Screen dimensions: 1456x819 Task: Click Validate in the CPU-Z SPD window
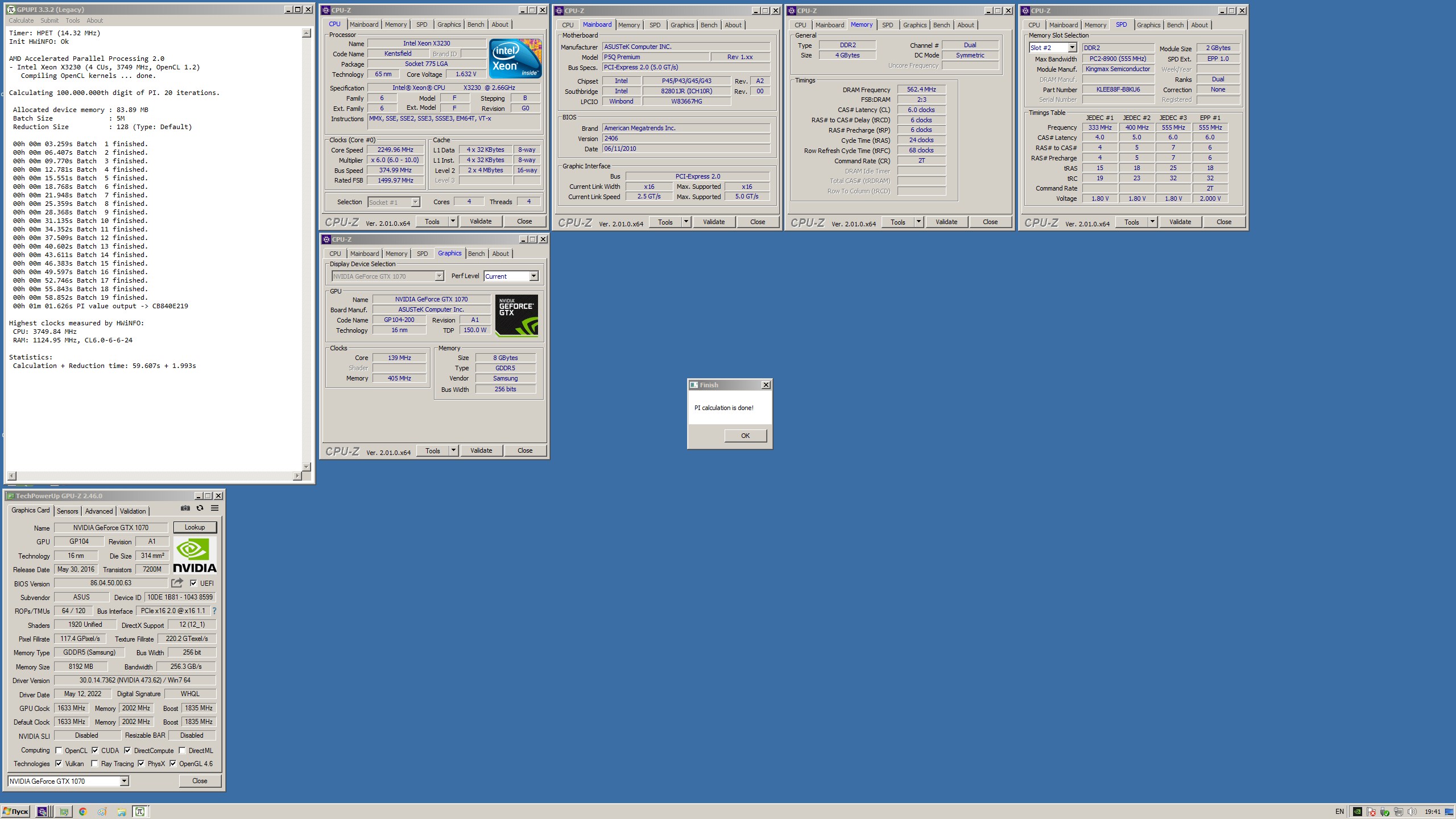[x=1180, y=222]
